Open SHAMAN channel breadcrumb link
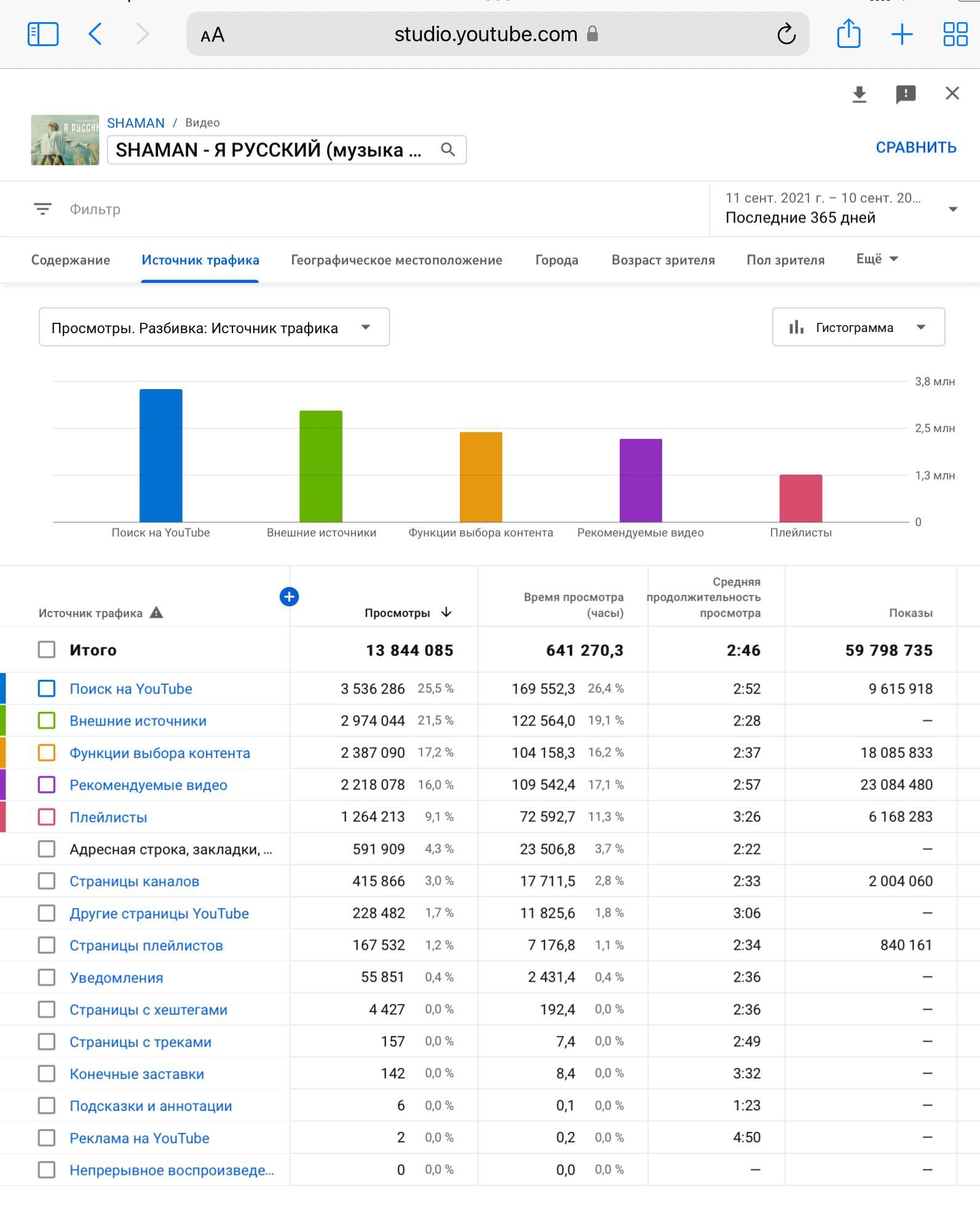980x1208 pixels. (136, 123)
